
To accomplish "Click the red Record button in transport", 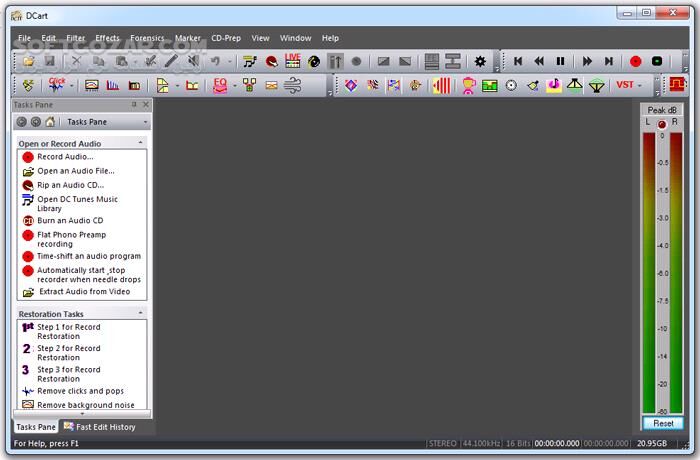I will coord(635,61).
